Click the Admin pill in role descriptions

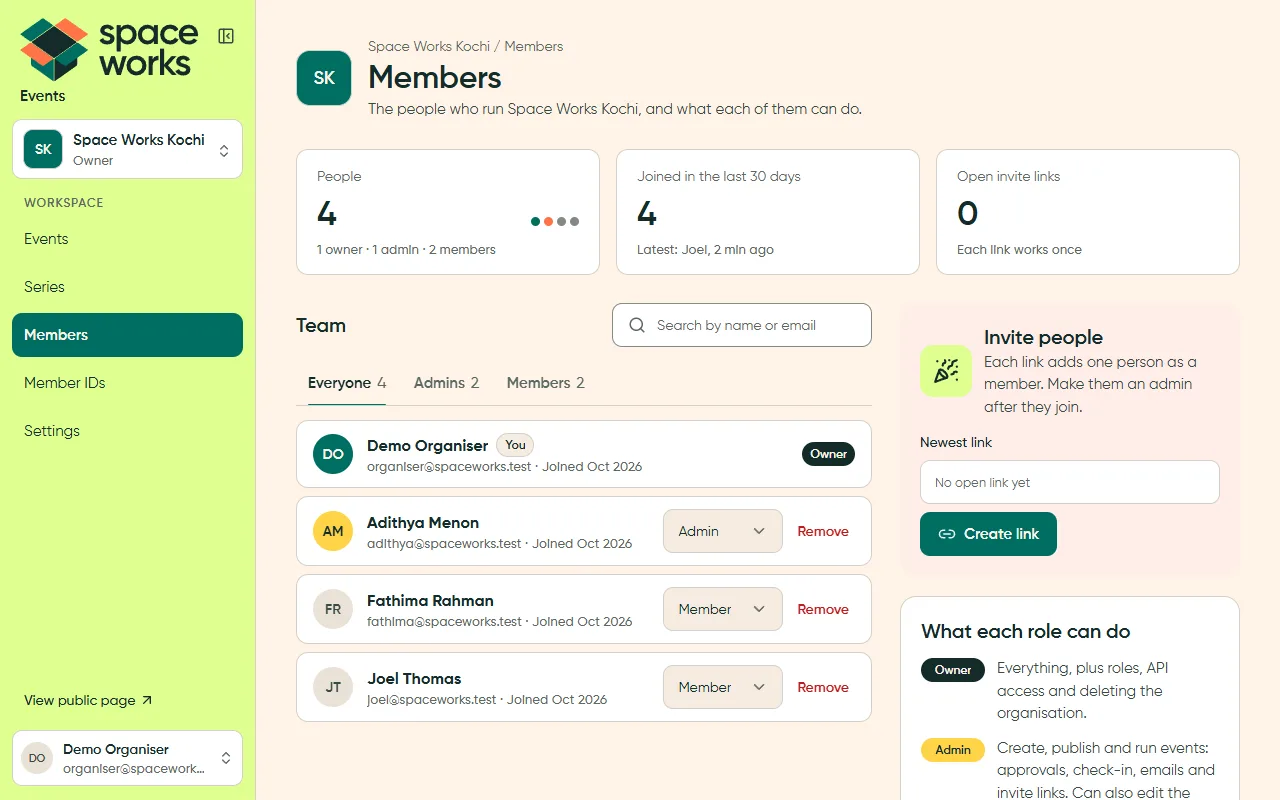[x=953, y=750]
